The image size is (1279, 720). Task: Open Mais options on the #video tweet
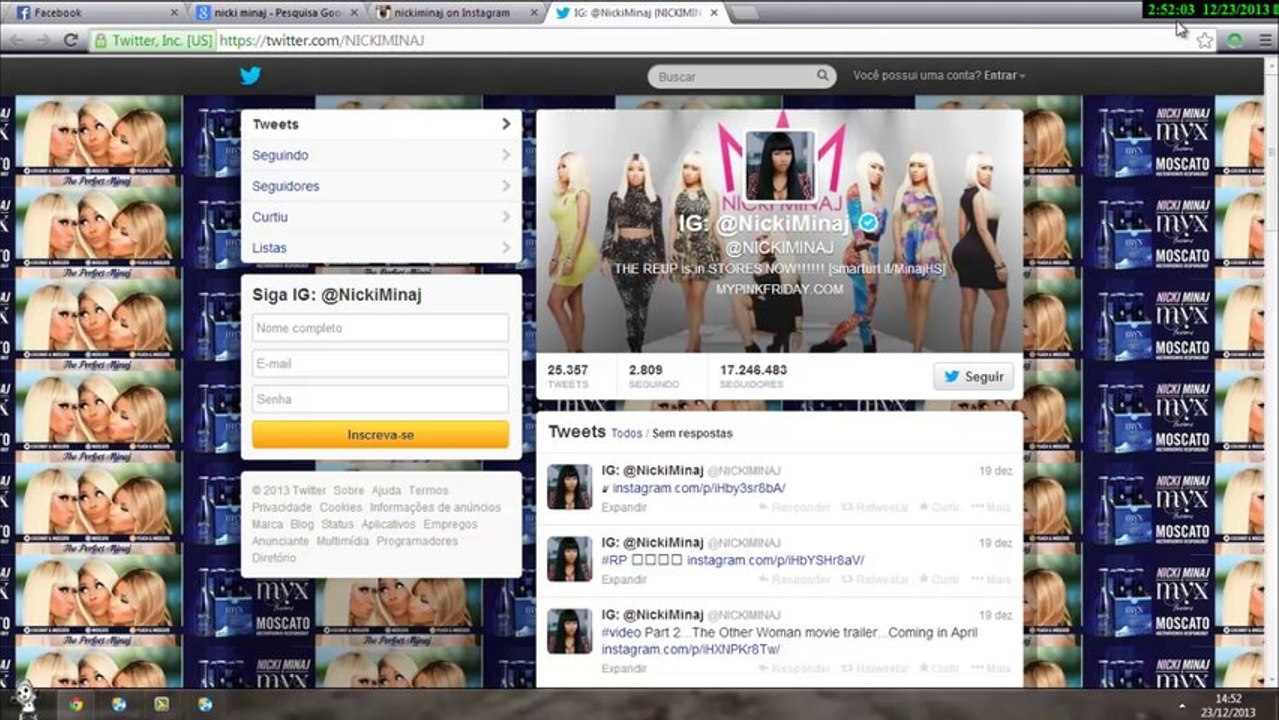pyautogui.click(x=991, y=669)
